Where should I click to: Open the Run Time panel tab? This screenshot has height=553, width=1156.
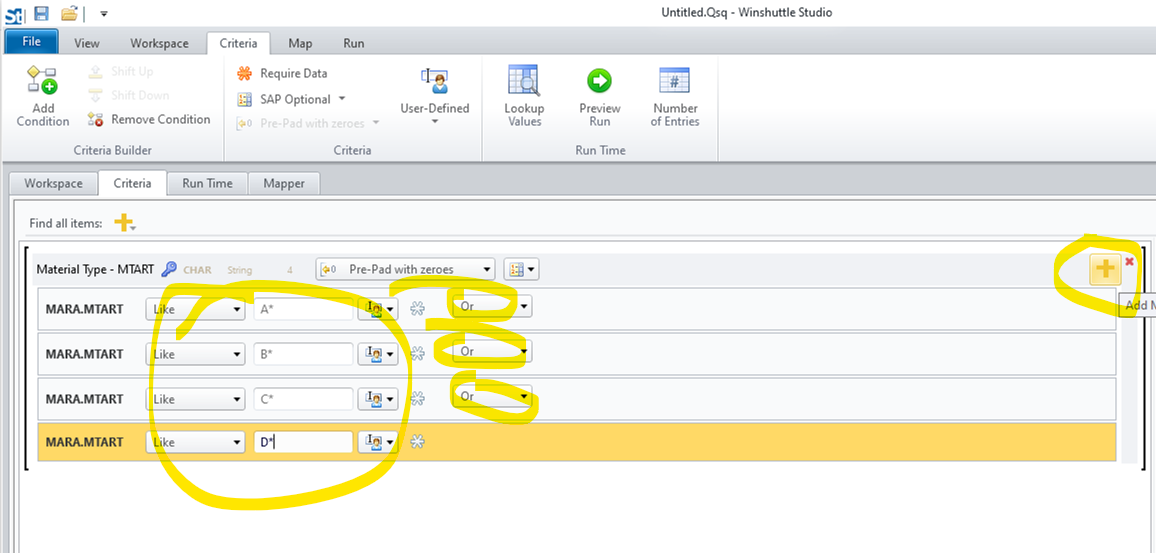pyautogui.click(x=207, y=183)
